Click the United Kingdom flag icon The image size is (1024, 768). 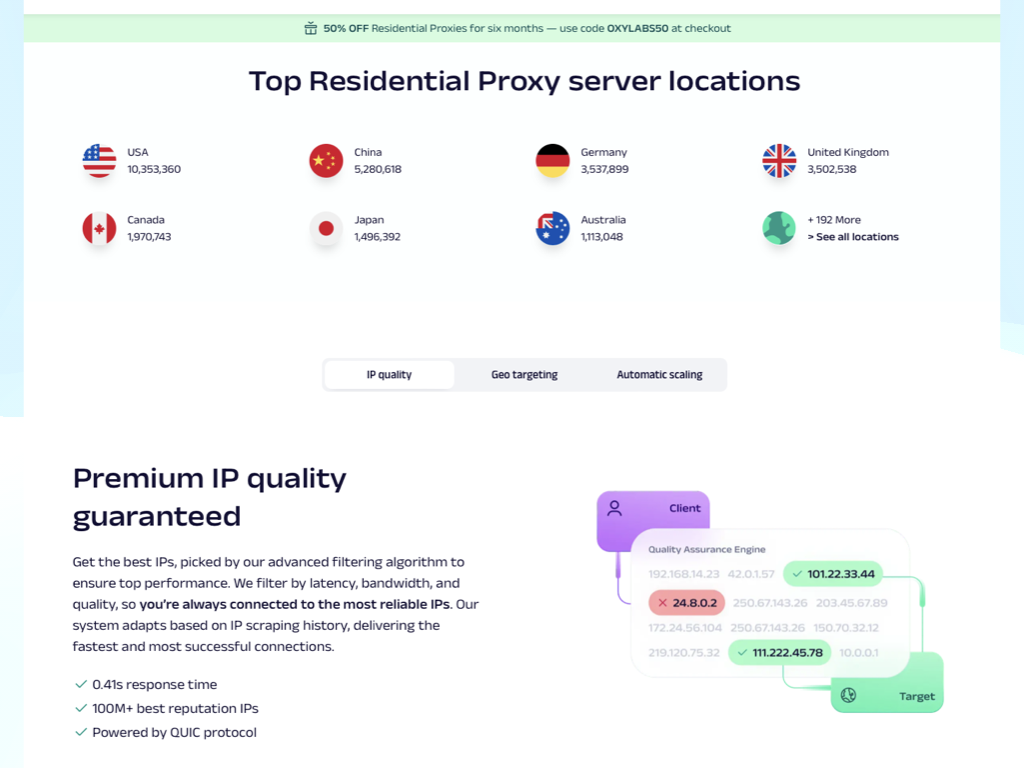(779, 161)
